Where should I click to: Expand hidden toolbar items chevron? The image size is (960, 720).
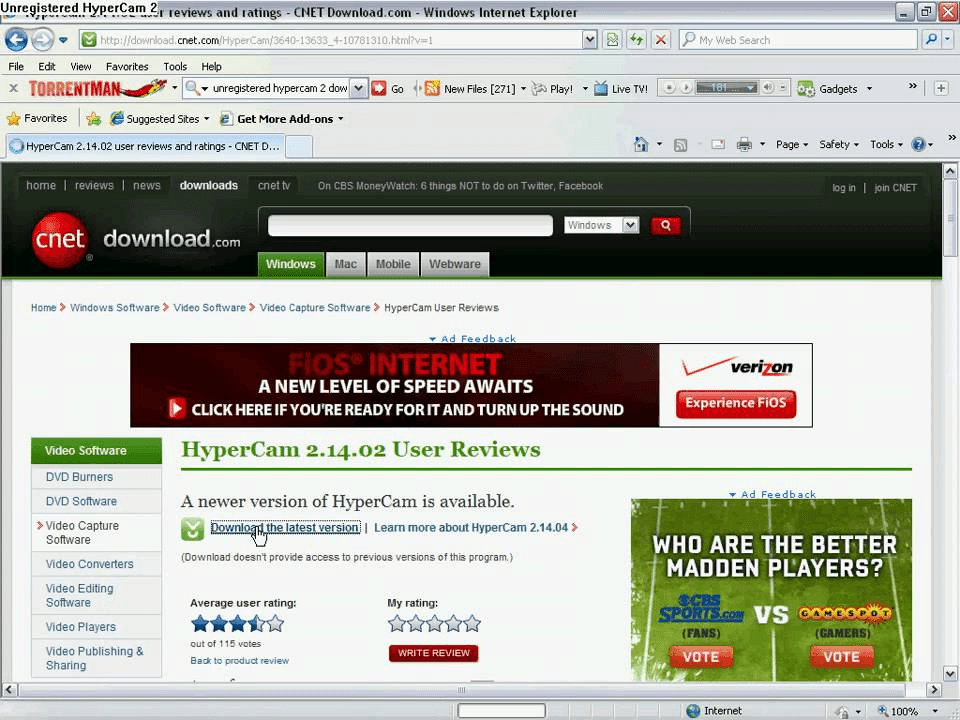click(912, 86)
